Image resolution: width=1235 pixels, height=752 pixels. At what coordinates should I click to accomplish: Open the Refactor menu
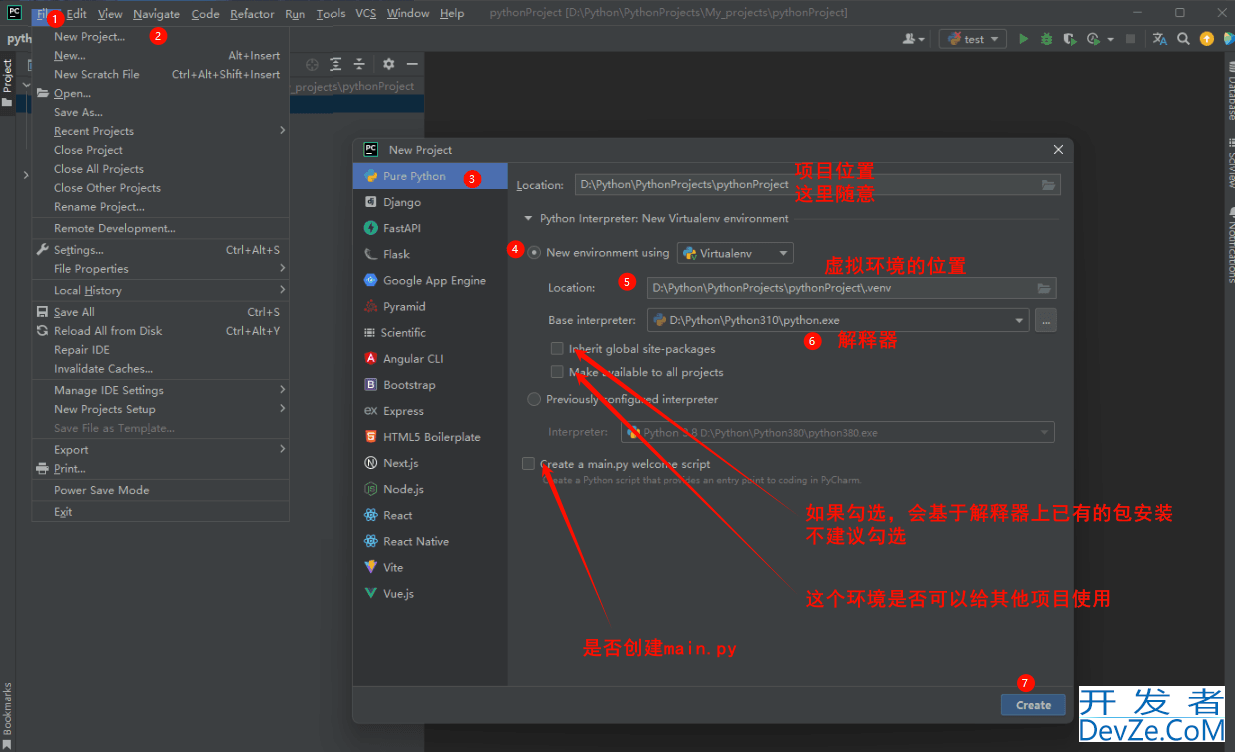252,14
